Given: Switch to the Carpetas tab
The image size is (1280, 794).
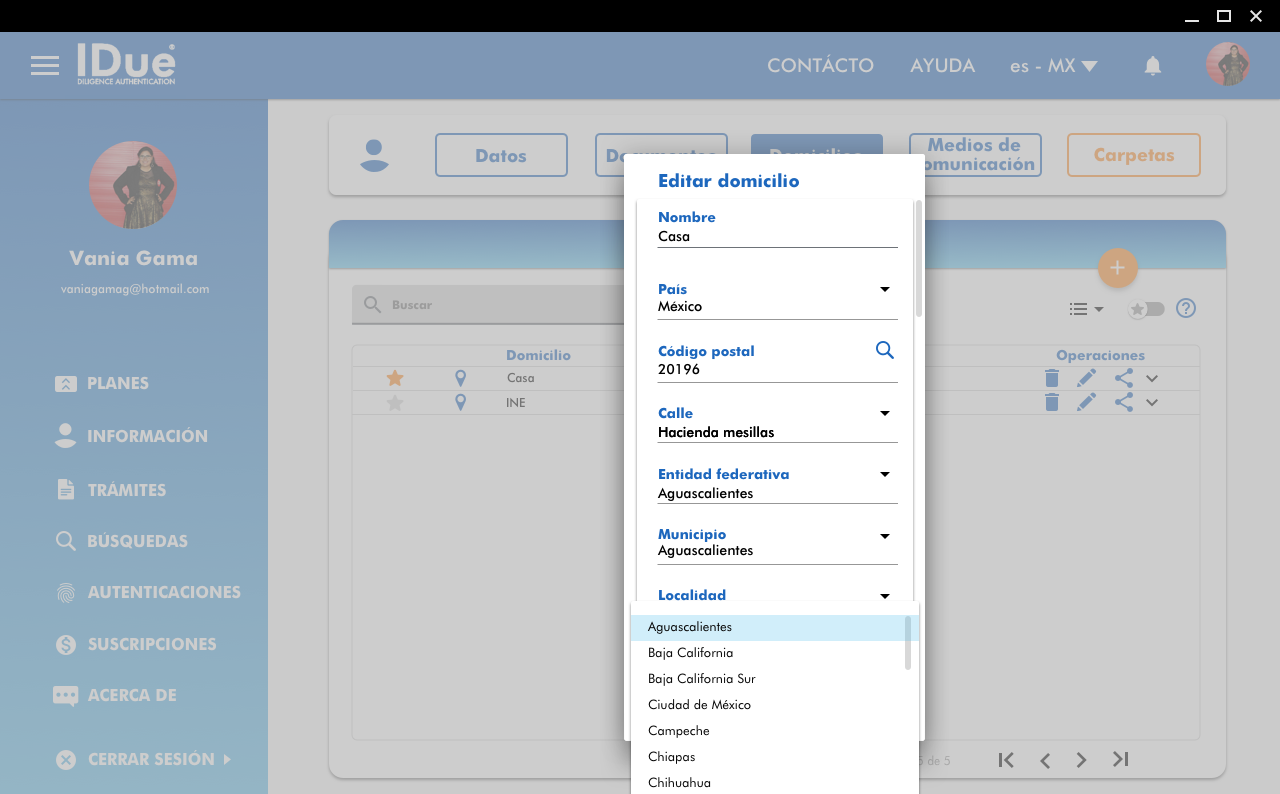Looking at the screenshot, I should [x=1133, y=155].
